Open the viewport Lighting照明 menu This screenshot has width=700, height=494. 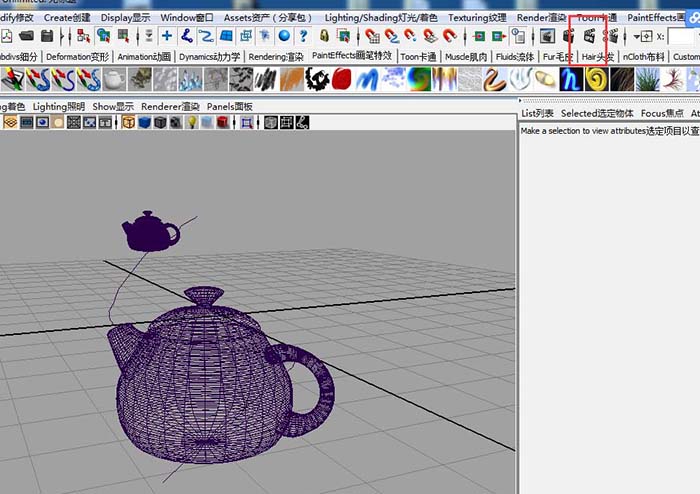pyautogui.click(x=58, y=107)
